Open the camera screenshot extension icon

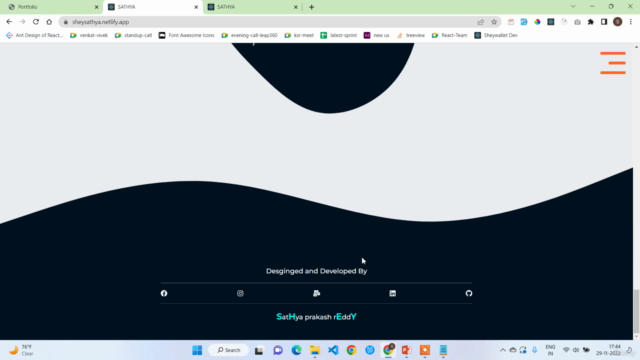pyautogui.click(x=577, y=22)
